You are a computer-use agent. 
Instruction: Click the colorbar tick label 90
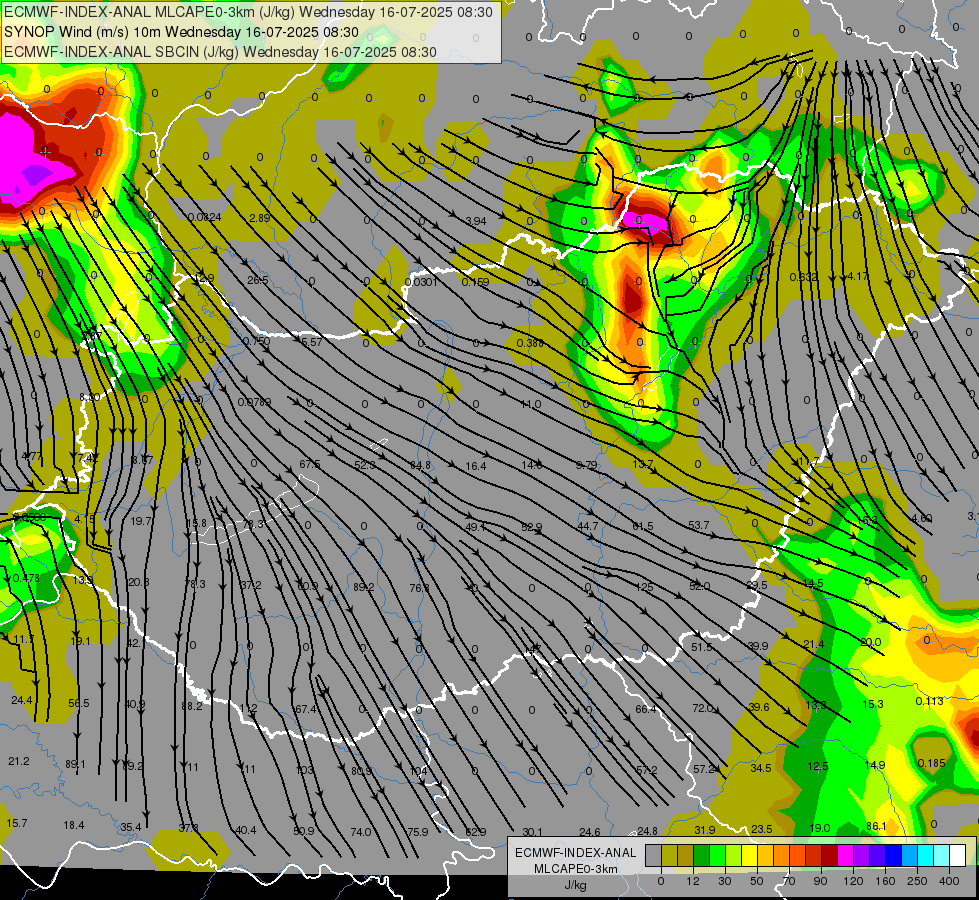(821, 881)
